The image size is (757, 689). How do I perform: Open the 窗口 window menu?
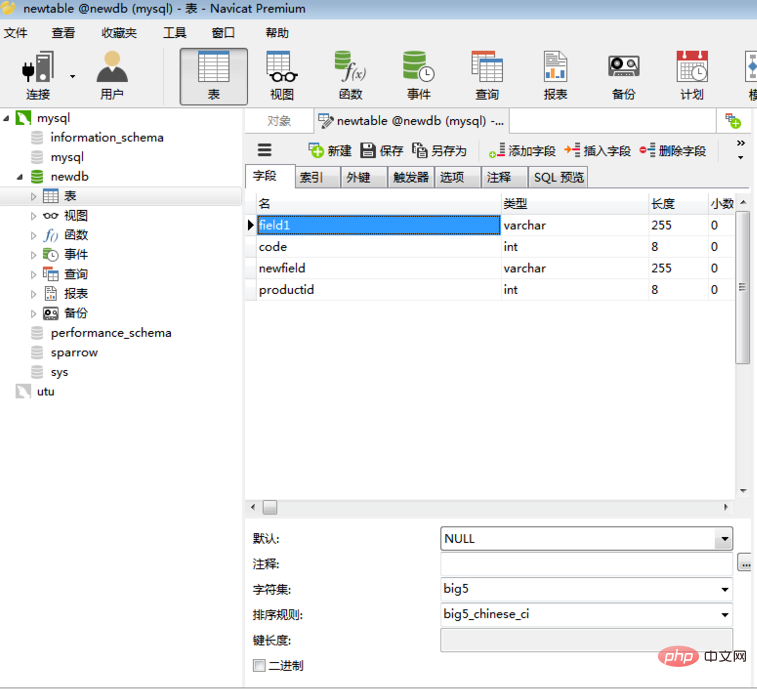coord(223,33)
